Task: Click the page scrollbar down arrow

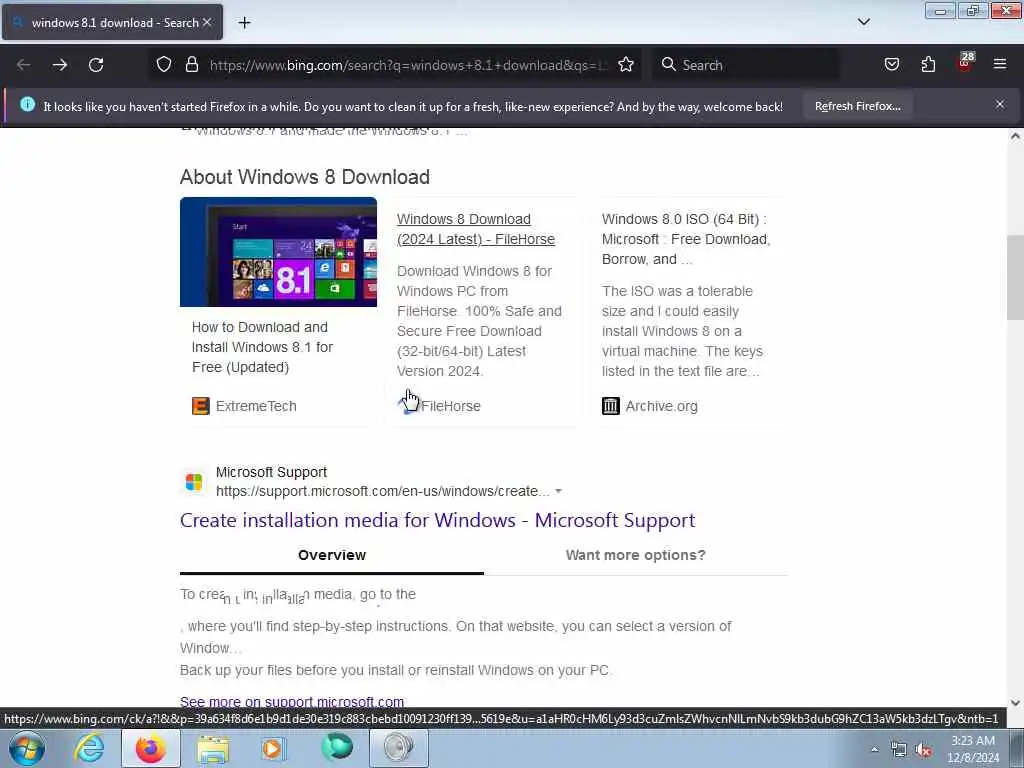Action: click(1015, 703)
